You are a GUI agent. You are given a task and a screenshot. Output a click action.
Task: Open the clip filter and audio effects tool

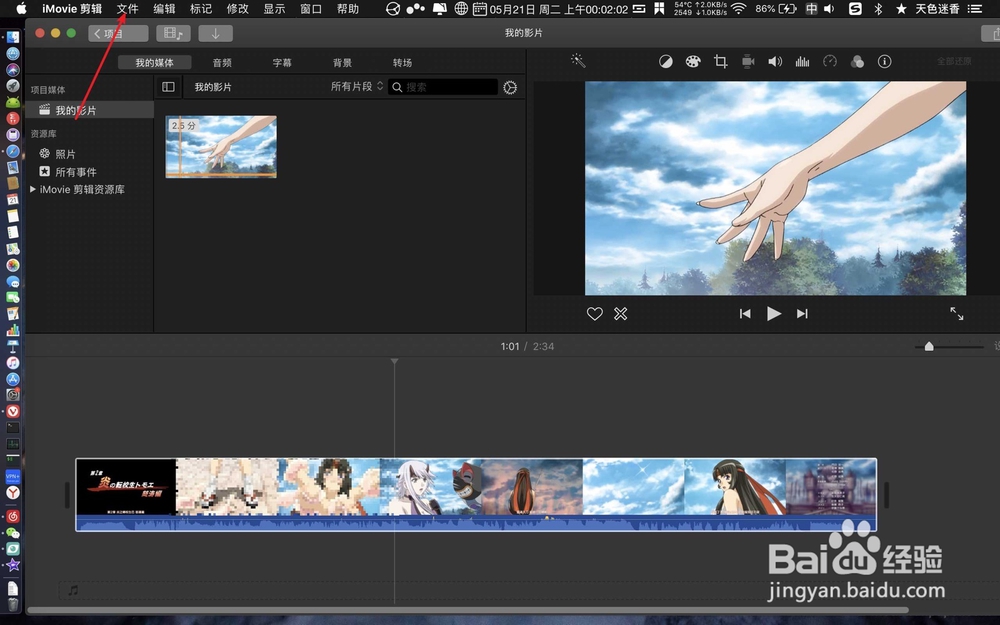857,62
